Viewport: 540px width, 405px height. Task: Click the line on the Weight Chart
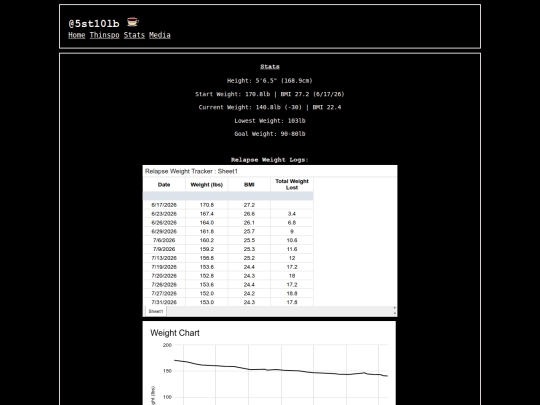pos(281,369)
